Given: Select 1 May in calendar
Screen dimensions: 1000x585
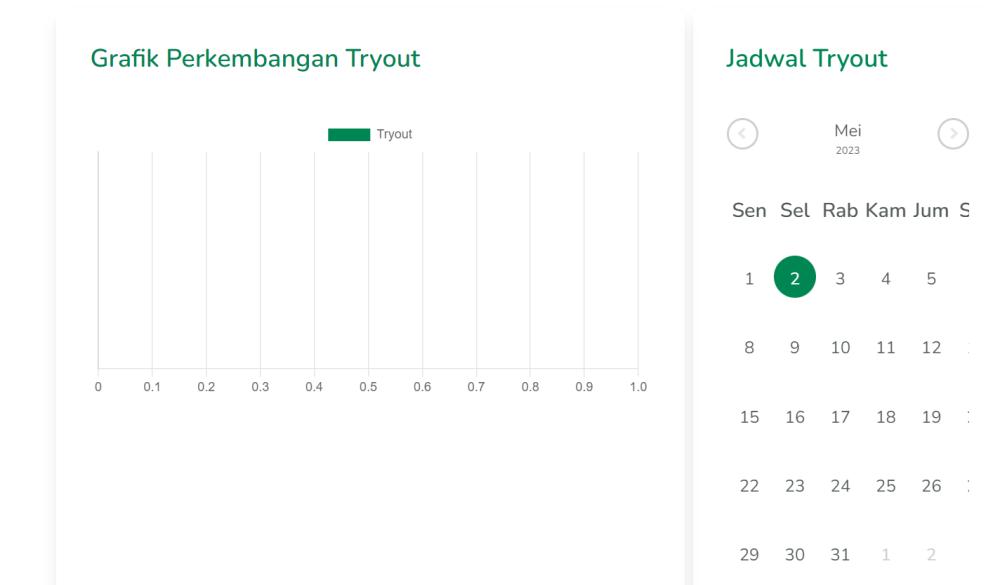Looking at the screenshot, I should click(749, 279).
